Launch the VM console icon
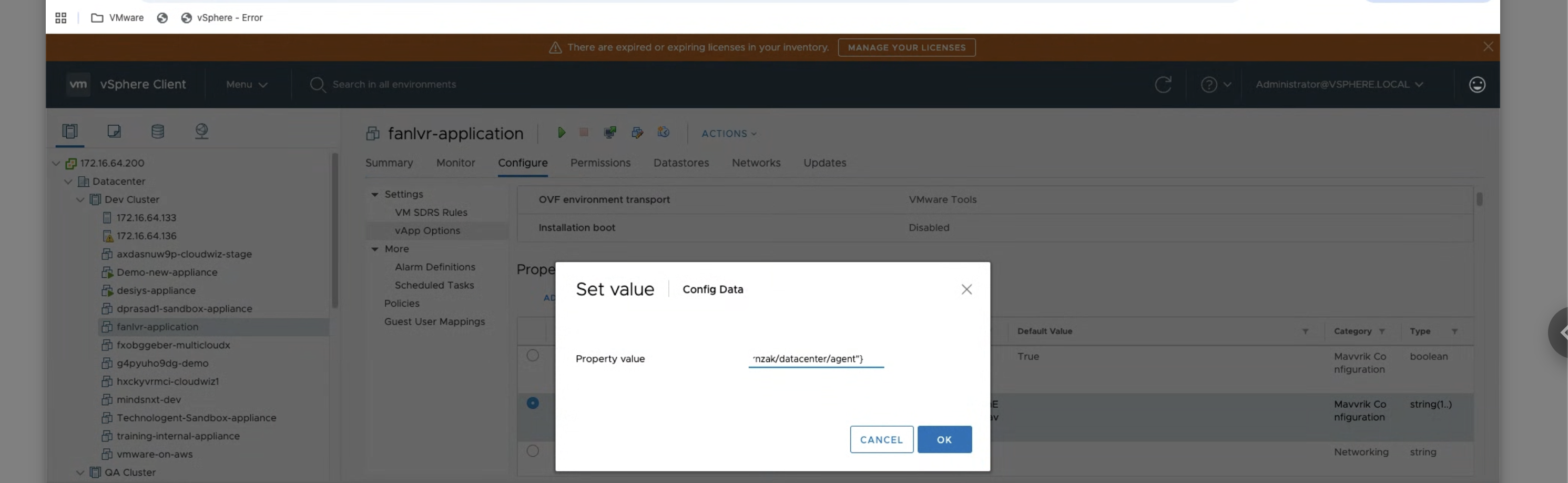This screenshot has width=1568, height=483. click(609, 133)
